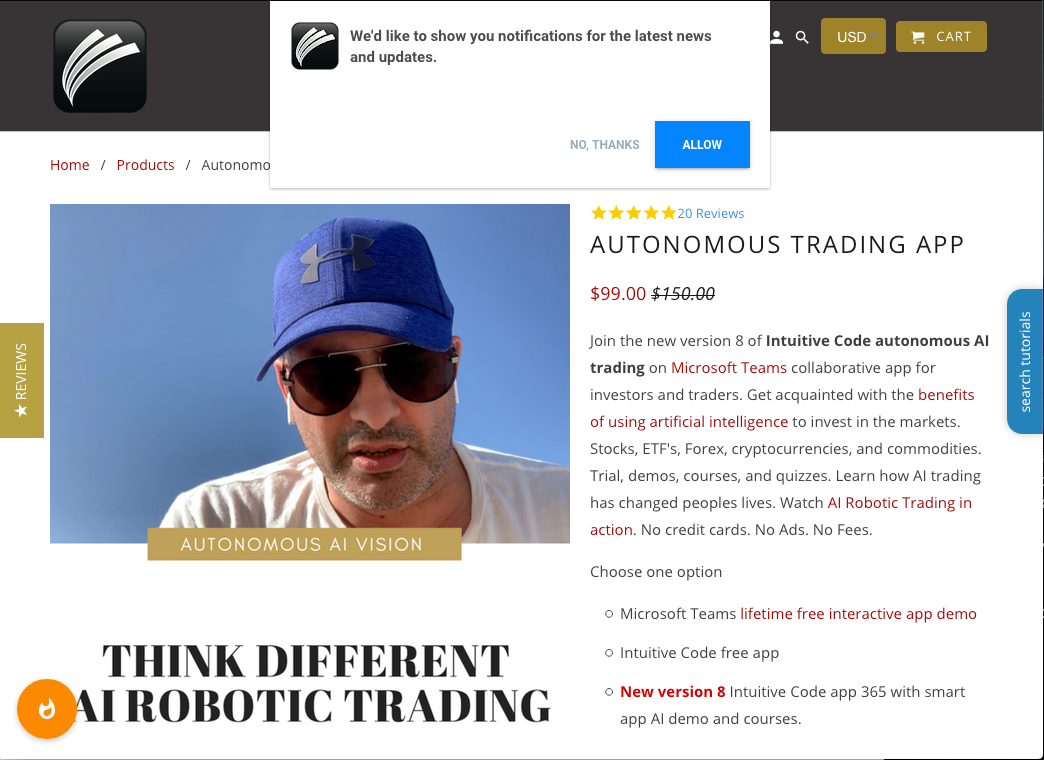Click the notification popup app logo
The width and height of the screenshot is (1044, 760).
pos(315,46)
